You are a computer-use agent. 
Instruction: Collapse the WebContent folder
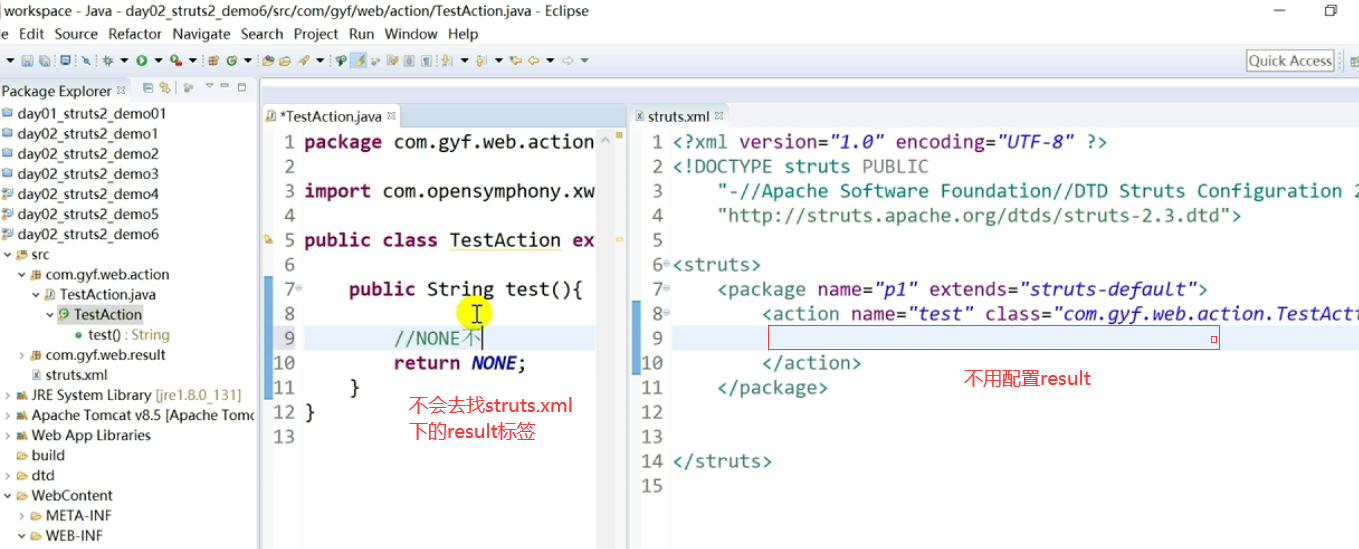click(8, 495)
